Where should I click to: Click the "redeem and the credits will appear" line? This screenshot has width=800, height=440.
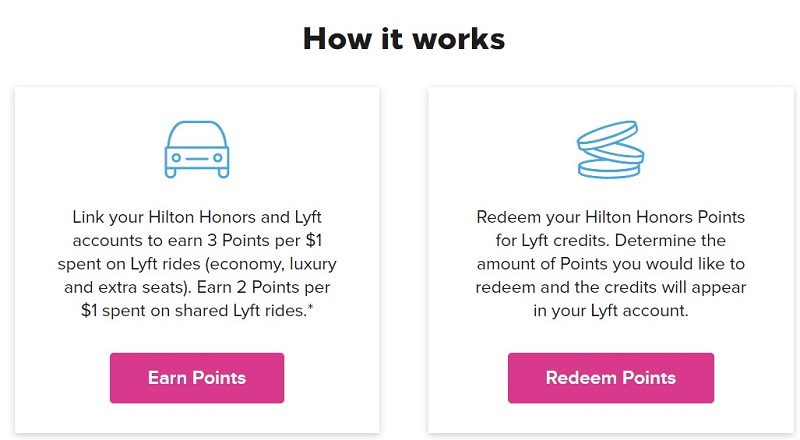click(611, 287)
